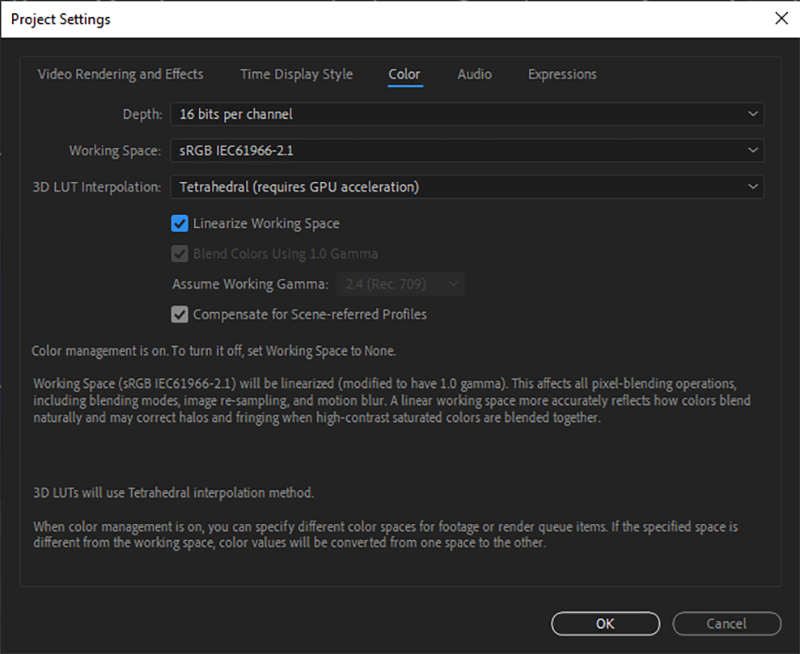Uncheck Linearize Working Space

[180, 224]
